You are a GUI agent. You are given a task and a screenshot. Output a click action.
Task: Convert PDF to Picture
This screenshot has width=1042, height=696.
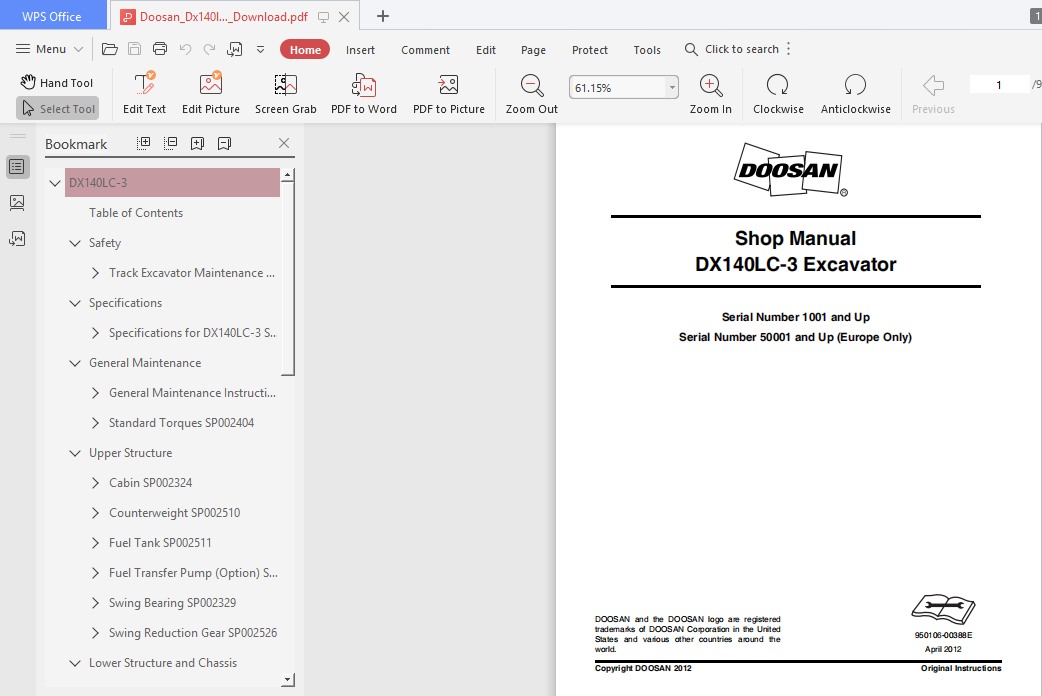449,93
